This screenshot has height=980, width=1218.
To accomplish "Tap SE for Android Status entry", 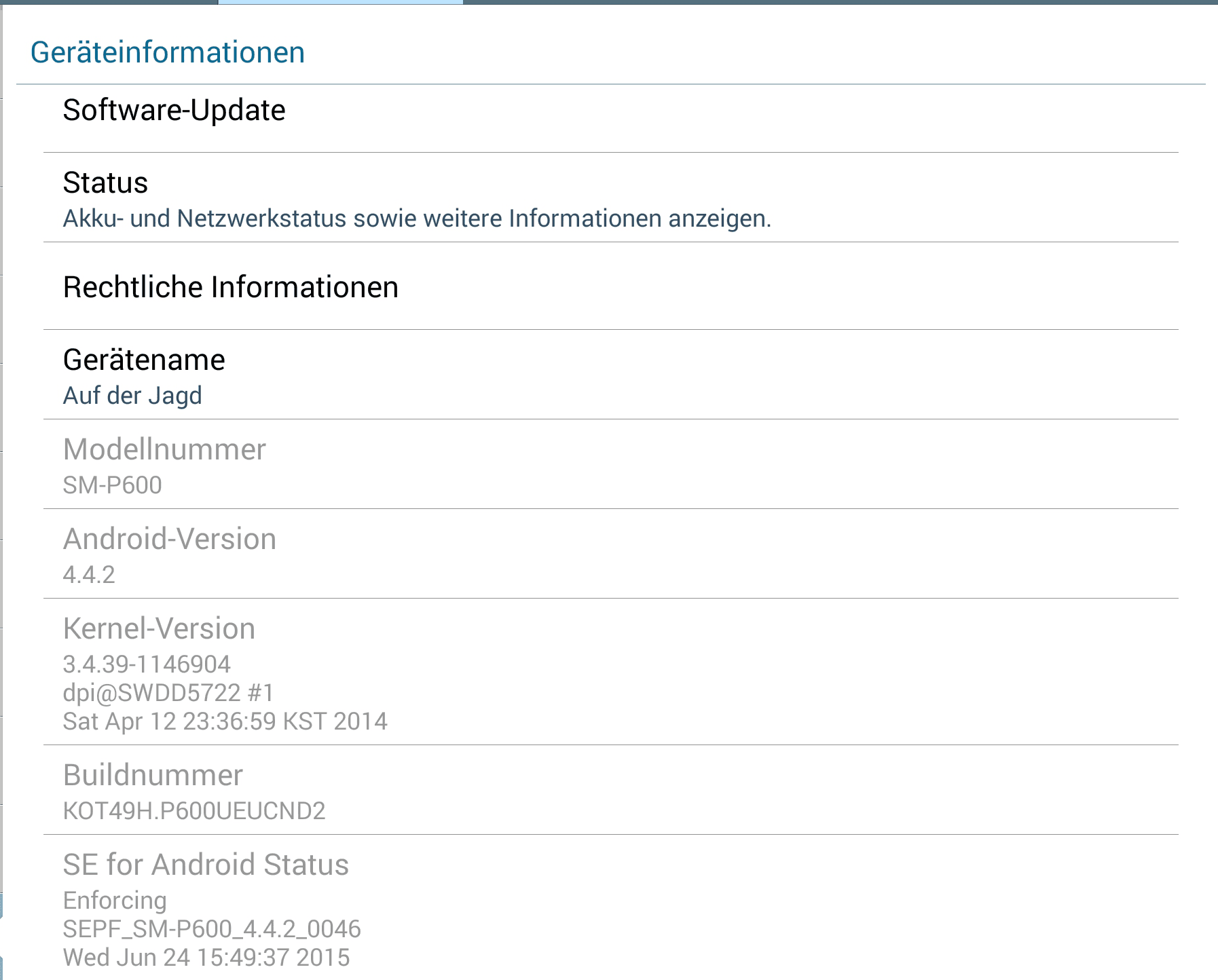I will coord(610,907).
